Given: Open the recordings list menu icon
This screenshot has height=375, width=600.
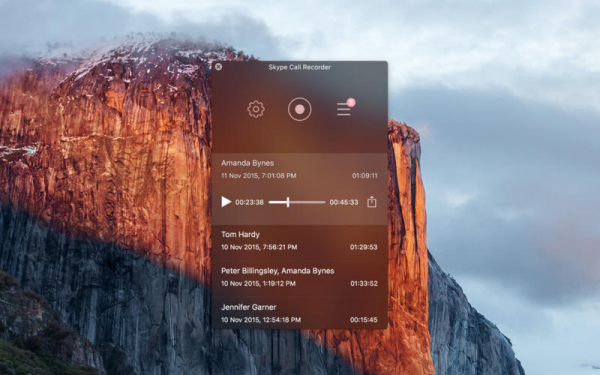Looking at the screenshot, I should pos(344,109).
